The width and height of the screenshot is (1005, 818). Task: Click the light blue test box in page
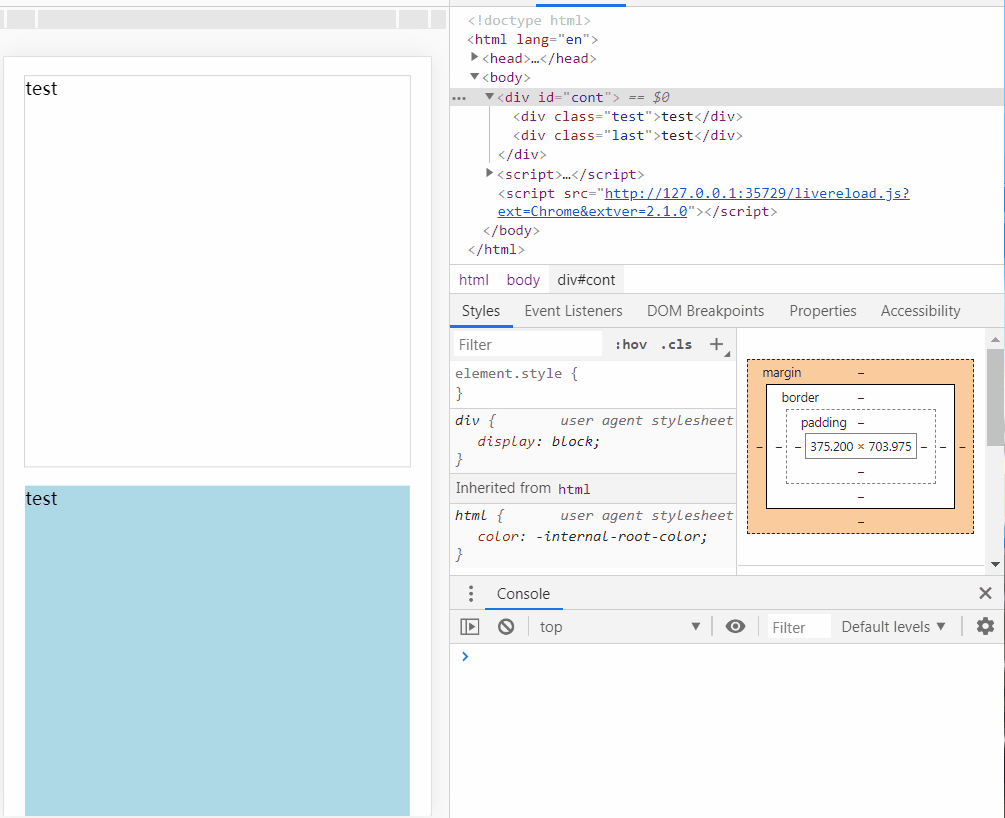217,650
